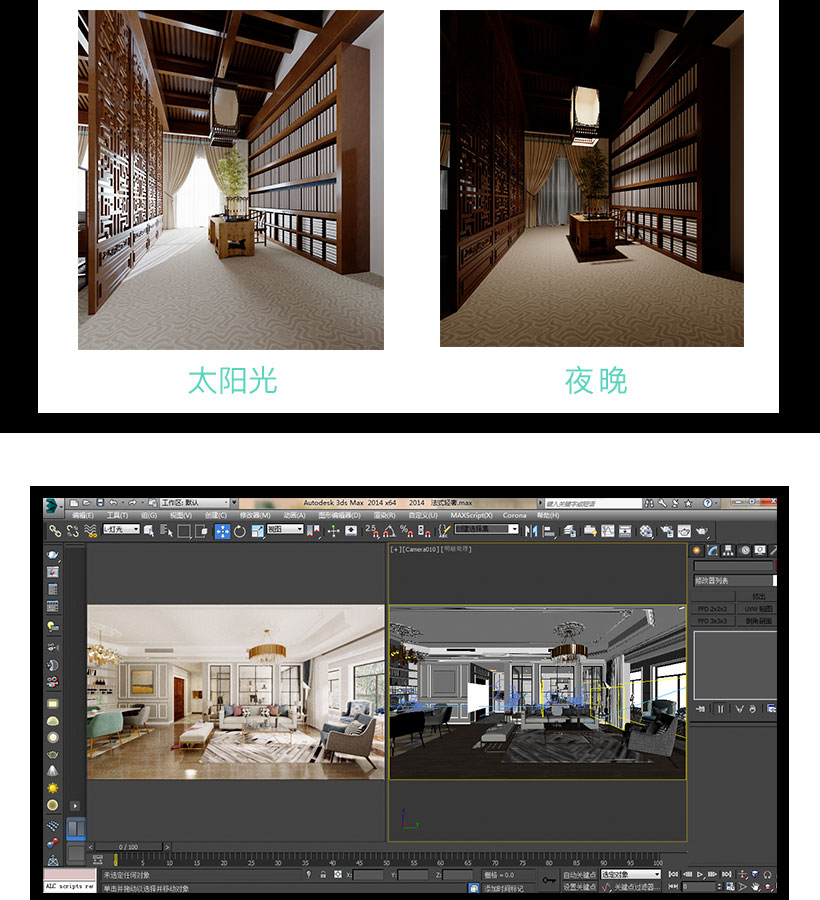The width and height of the screenshot is (820, 900).
Task: Click the UVW 贴图 modifier button
Action: coord(757,608)
